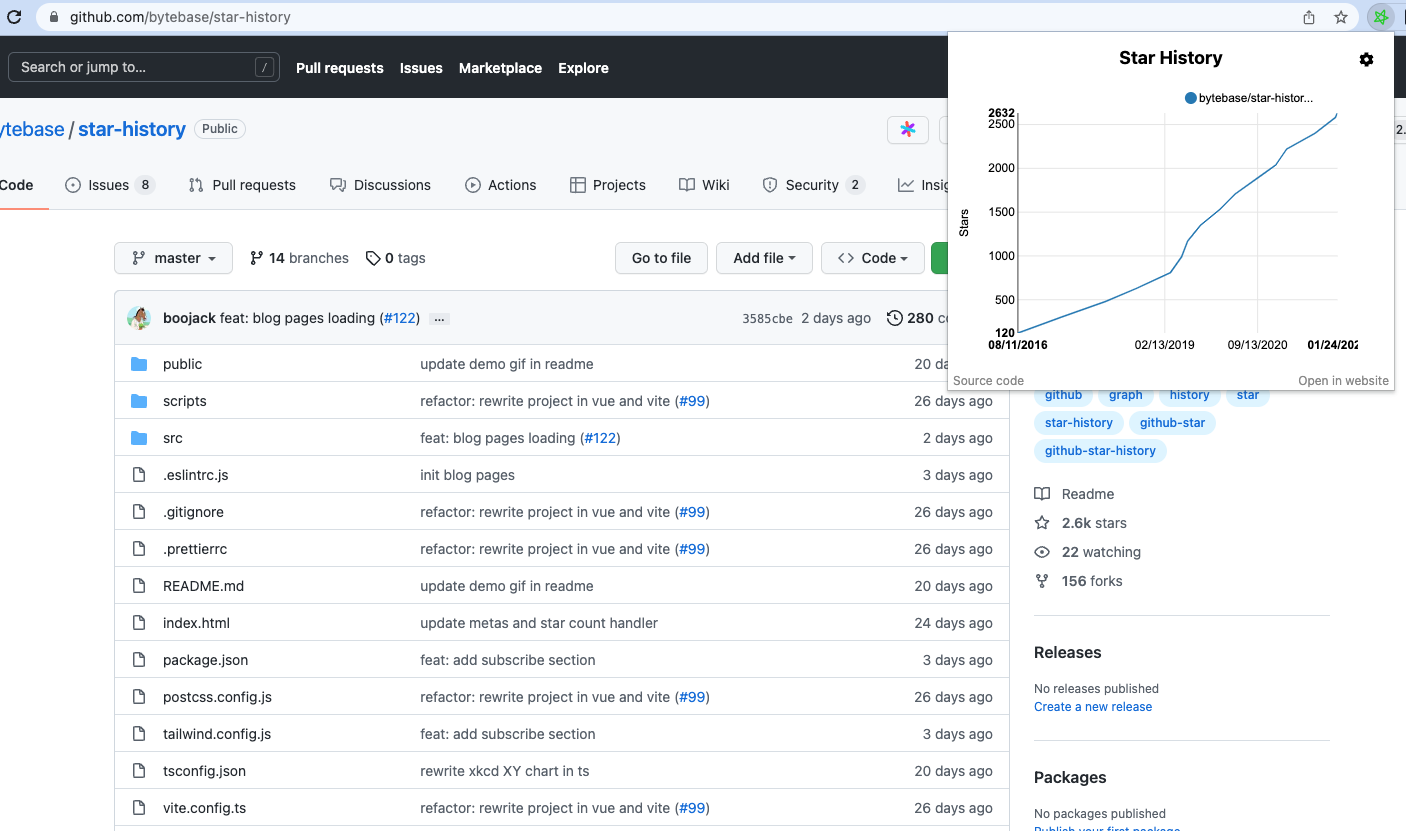Click the src folder icon

[x=139, y=438]
